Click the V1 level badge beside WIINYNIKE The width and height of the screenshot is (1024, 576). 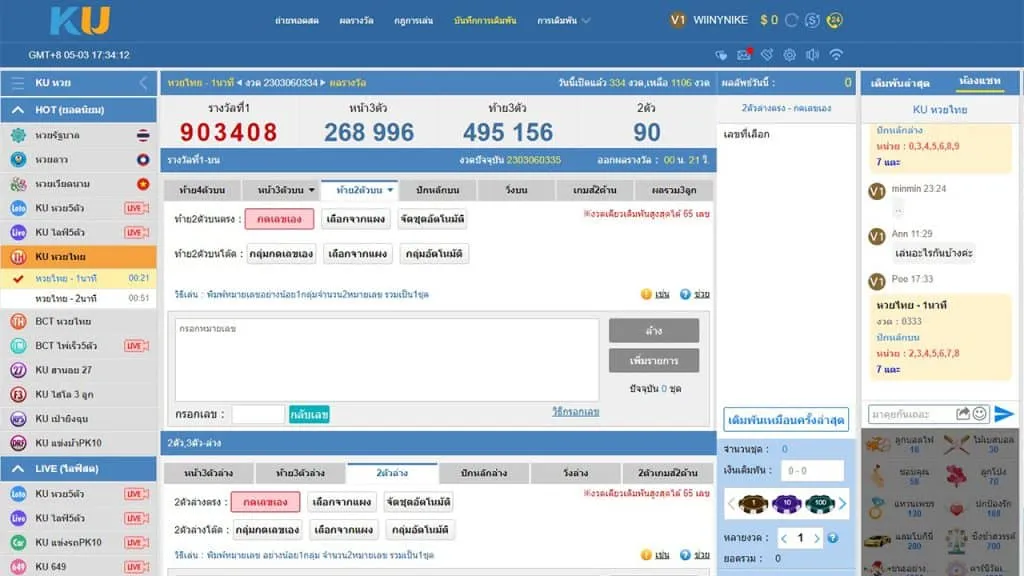(x=677, y=20)
